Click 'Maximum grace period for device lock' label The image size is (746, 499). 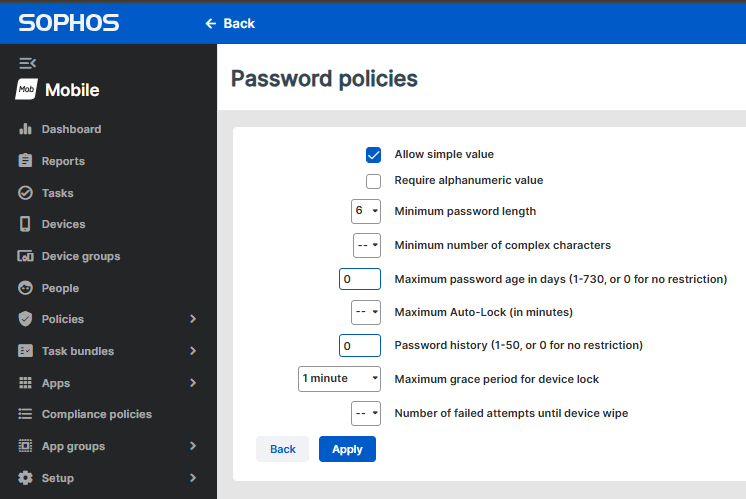(496, 379)
